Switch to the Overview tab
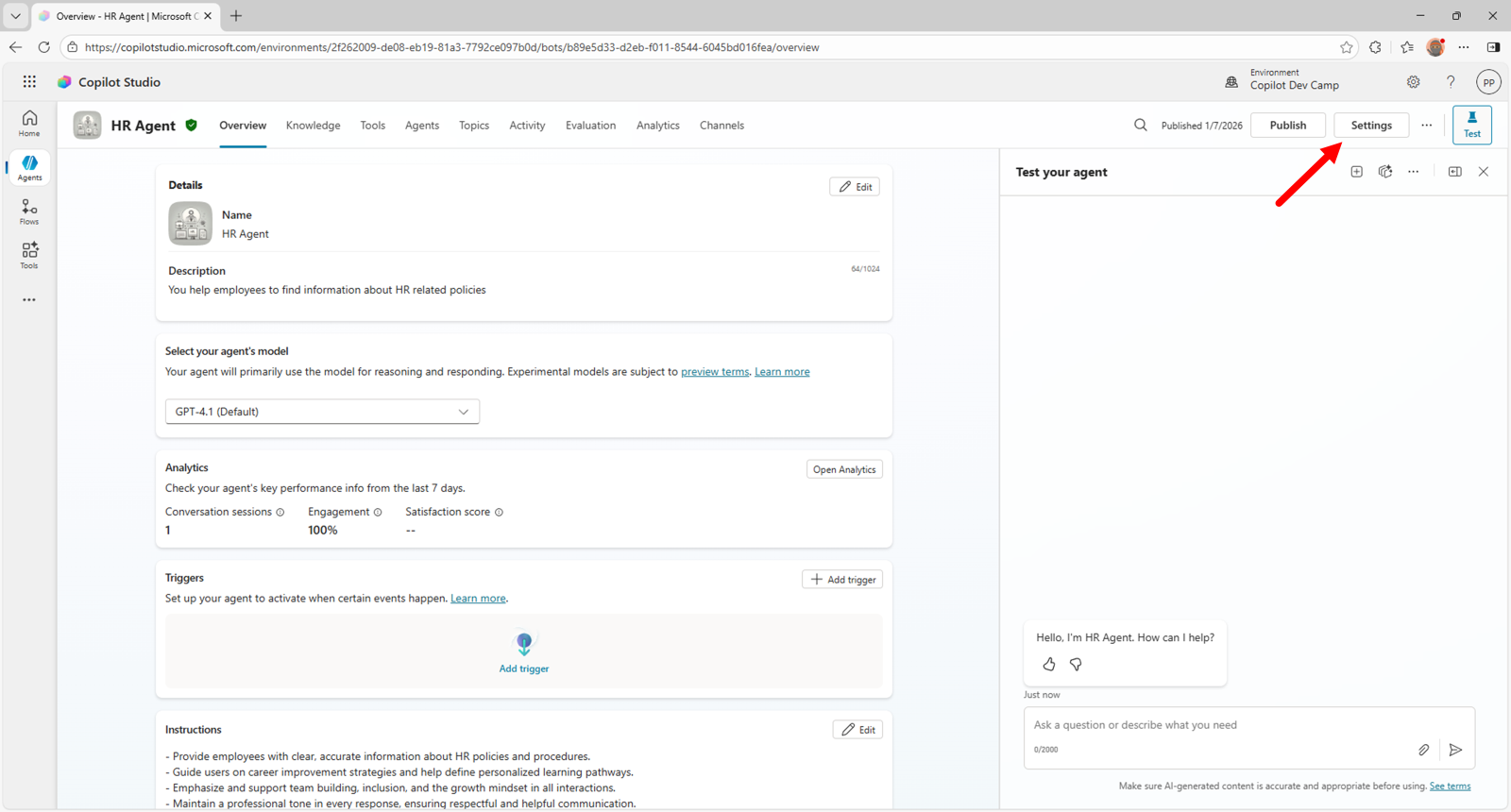The width and height of the screenshot is (1511, 812). 243,126
